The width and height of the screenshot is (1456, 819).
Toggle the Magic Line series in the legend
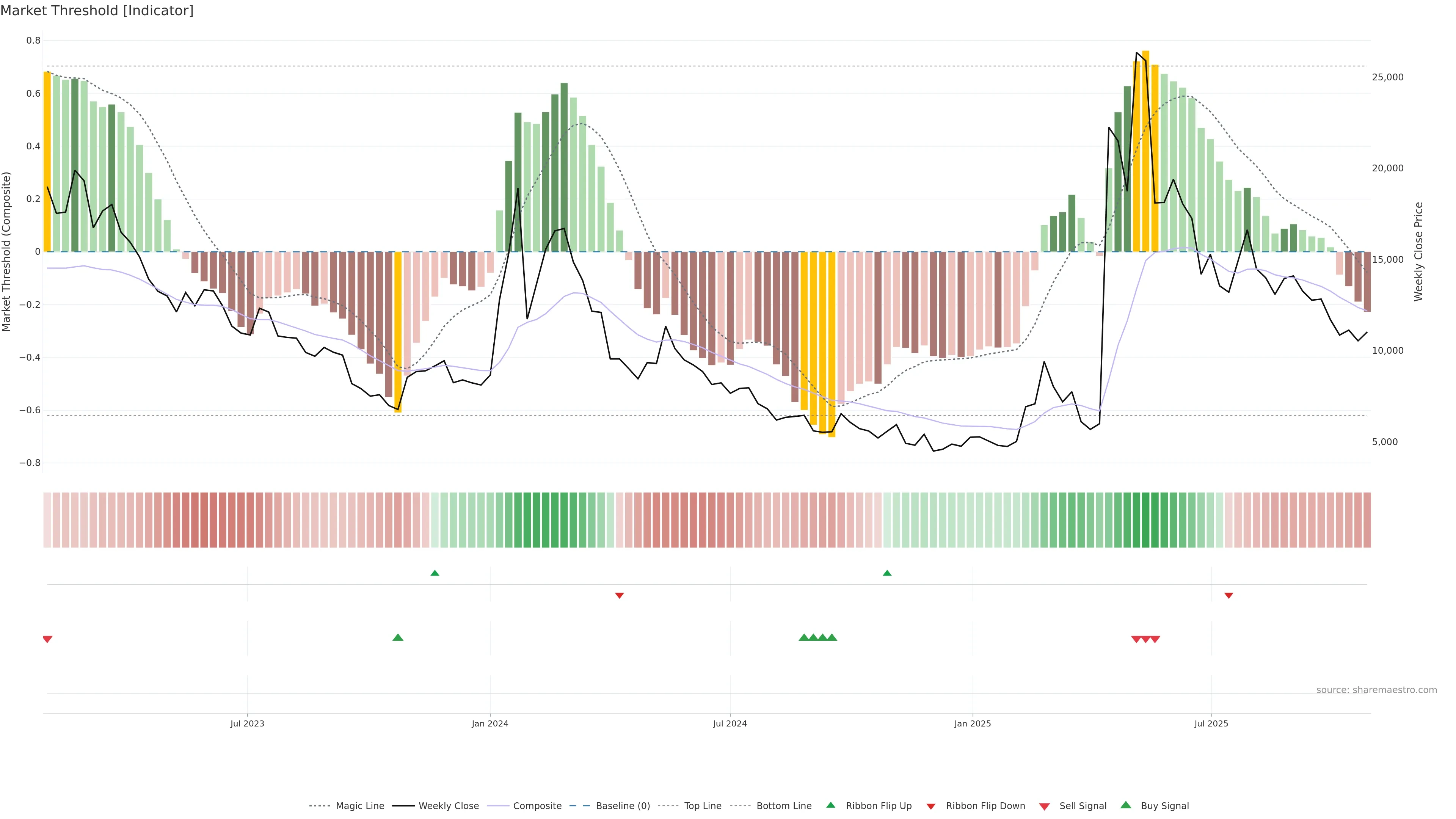(359, 806)
